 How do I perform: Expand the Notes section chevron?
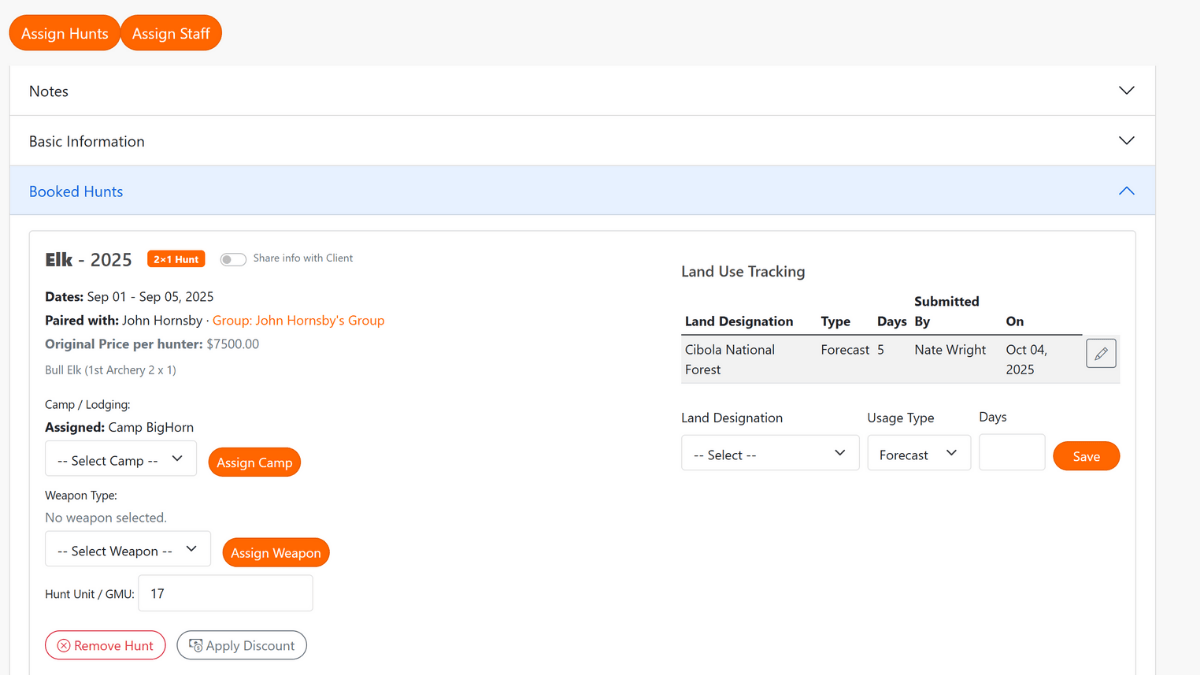click(1126, 91)
